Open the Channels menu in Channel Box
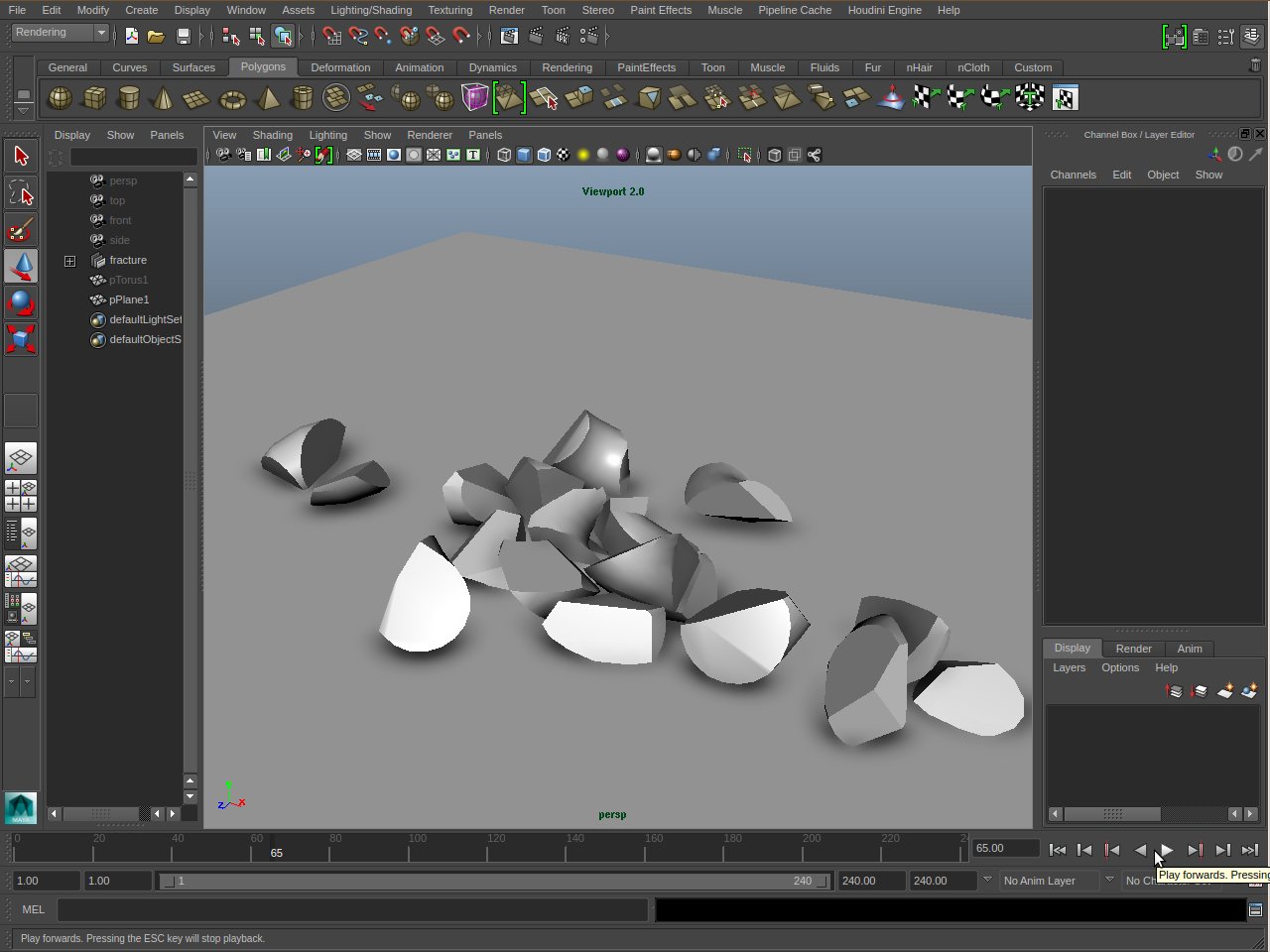This screenshot has width=1270, height=952. 1073,175
